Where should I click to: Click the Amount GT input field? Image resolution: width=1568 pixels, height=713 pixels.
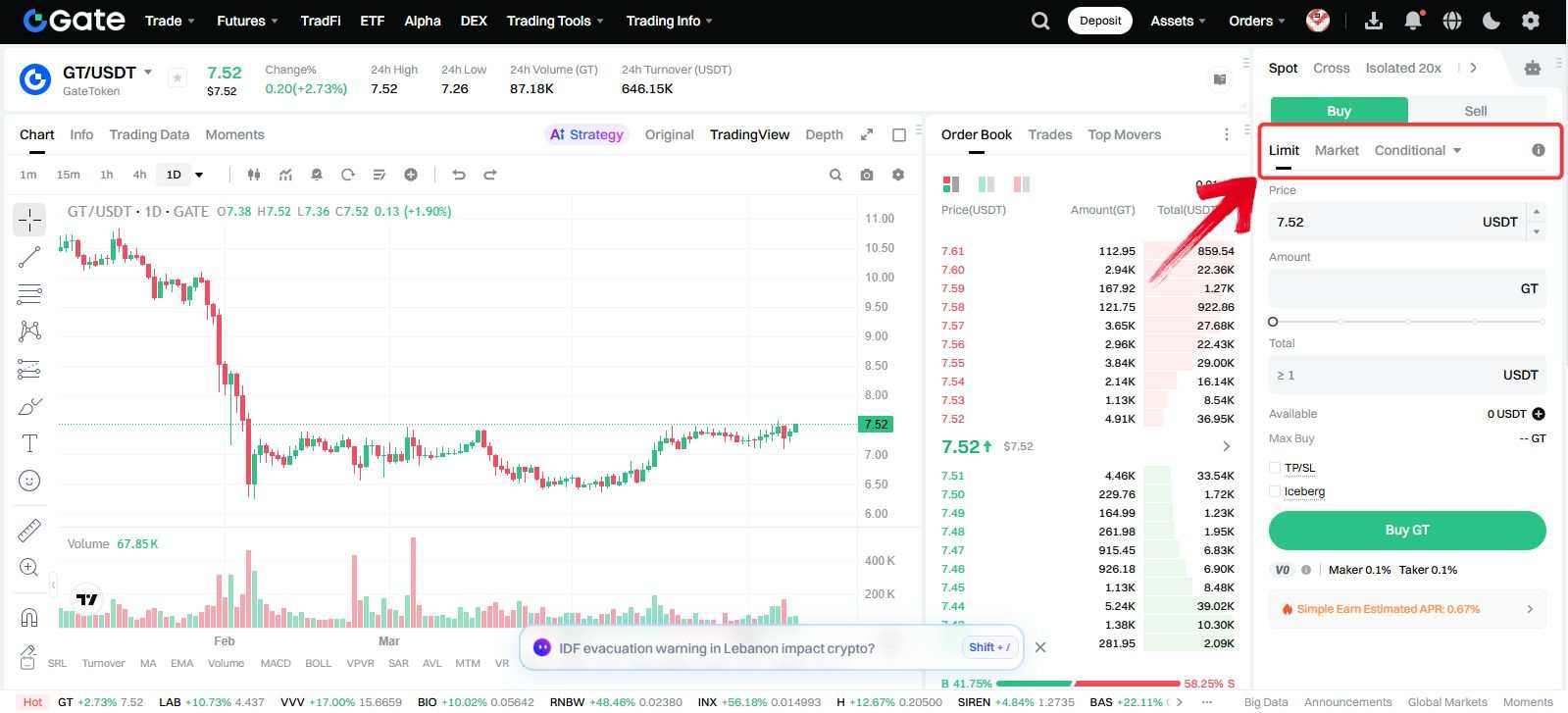tap(1407, 288)
